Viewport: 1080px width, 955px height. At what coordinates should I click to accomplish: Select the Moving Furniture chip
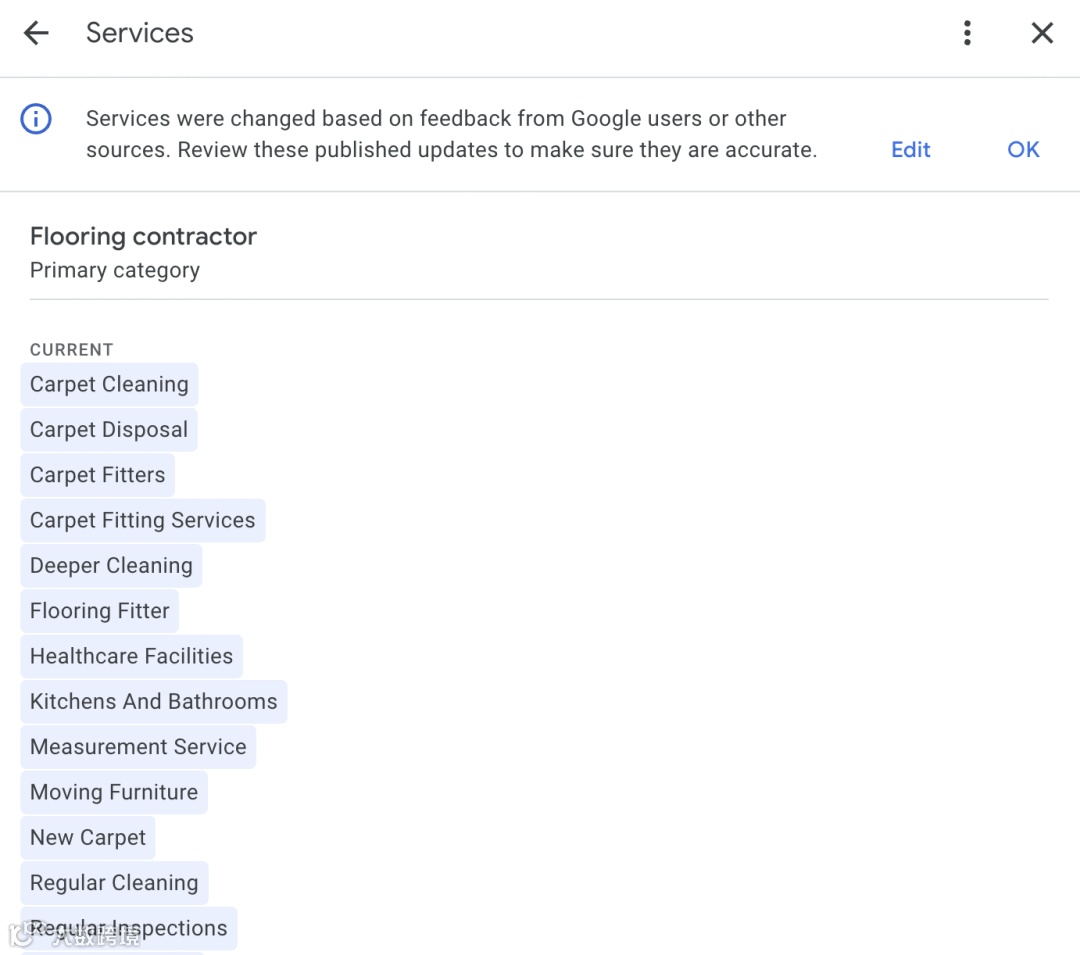pos(114,793)
